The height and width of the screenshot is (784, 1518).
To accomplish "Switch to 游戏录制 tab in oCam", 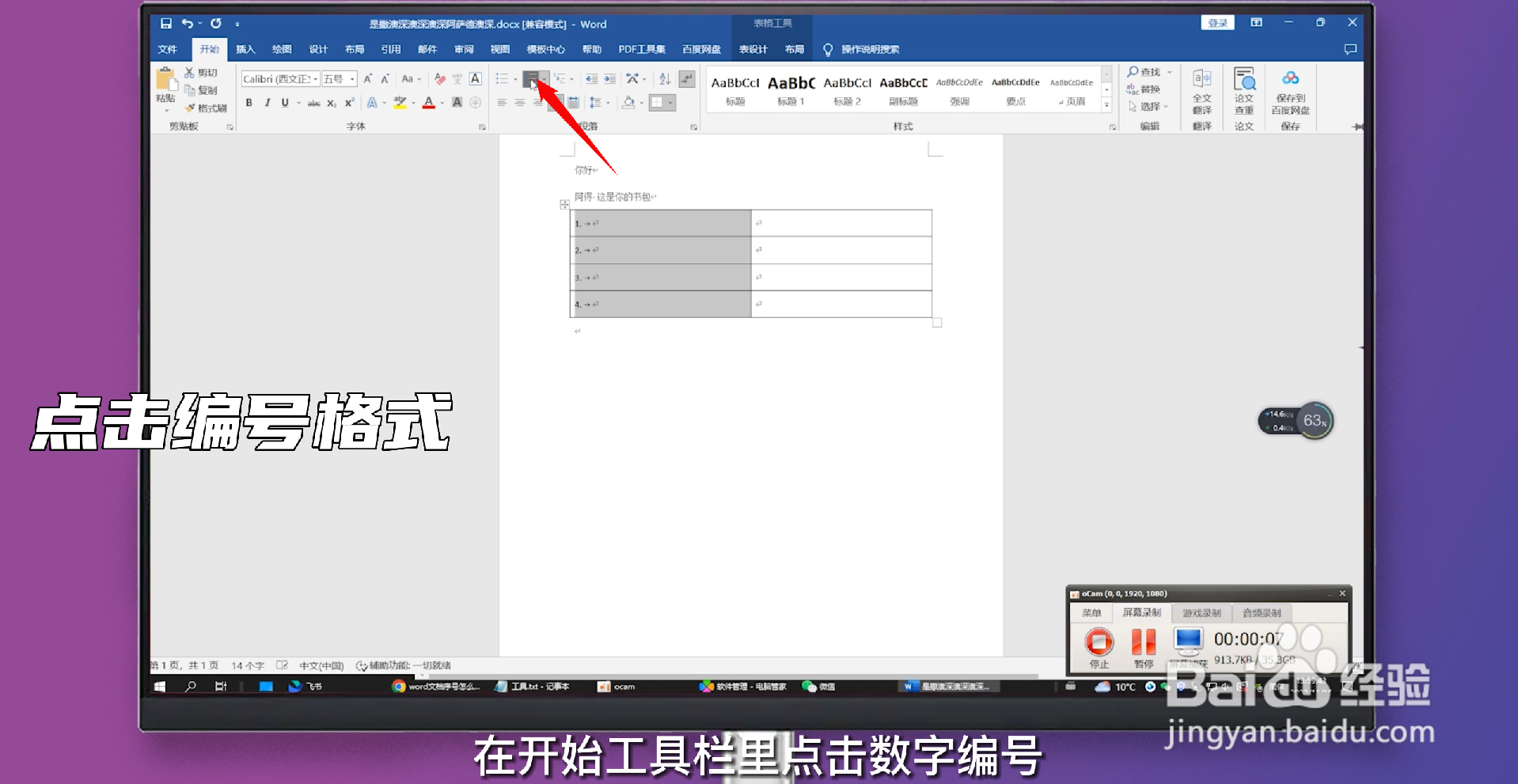I will point(1201,612).
